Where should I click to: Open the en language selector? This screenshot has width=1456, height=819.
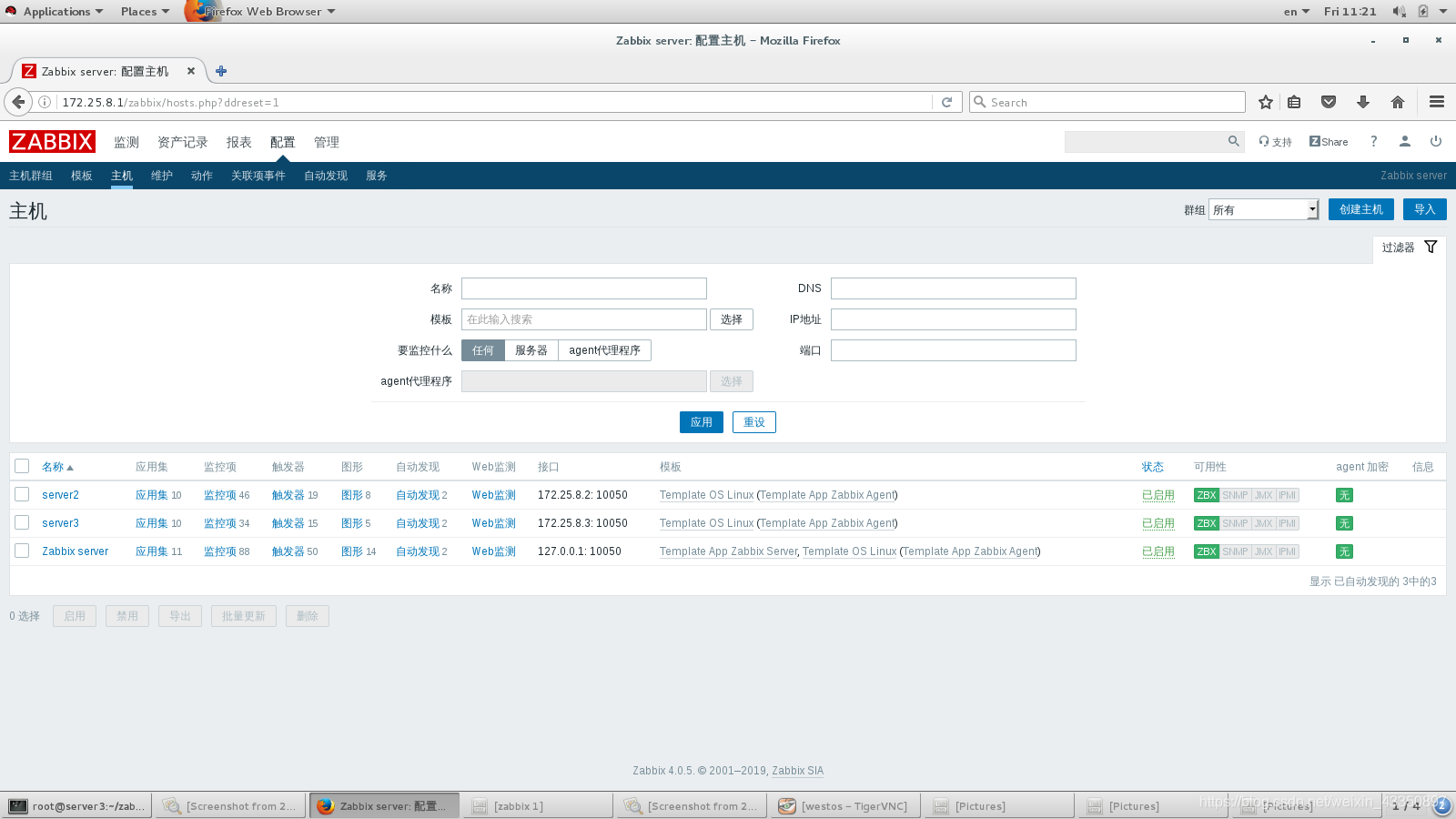click(x=1297, y=11)
